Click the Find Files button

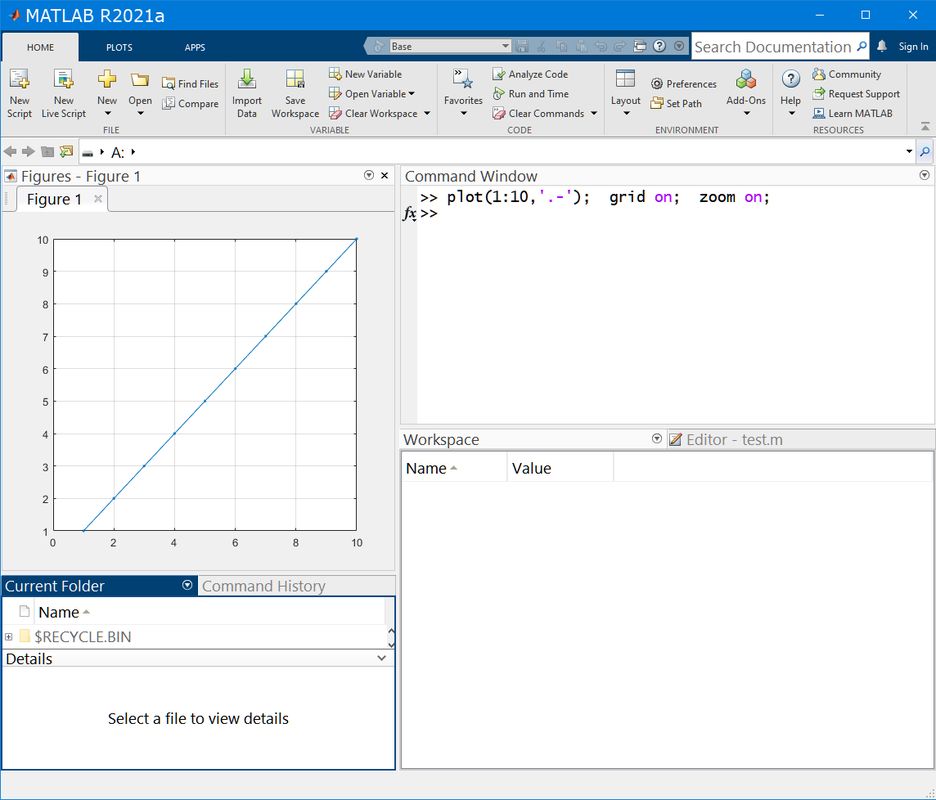pos(189,84)
